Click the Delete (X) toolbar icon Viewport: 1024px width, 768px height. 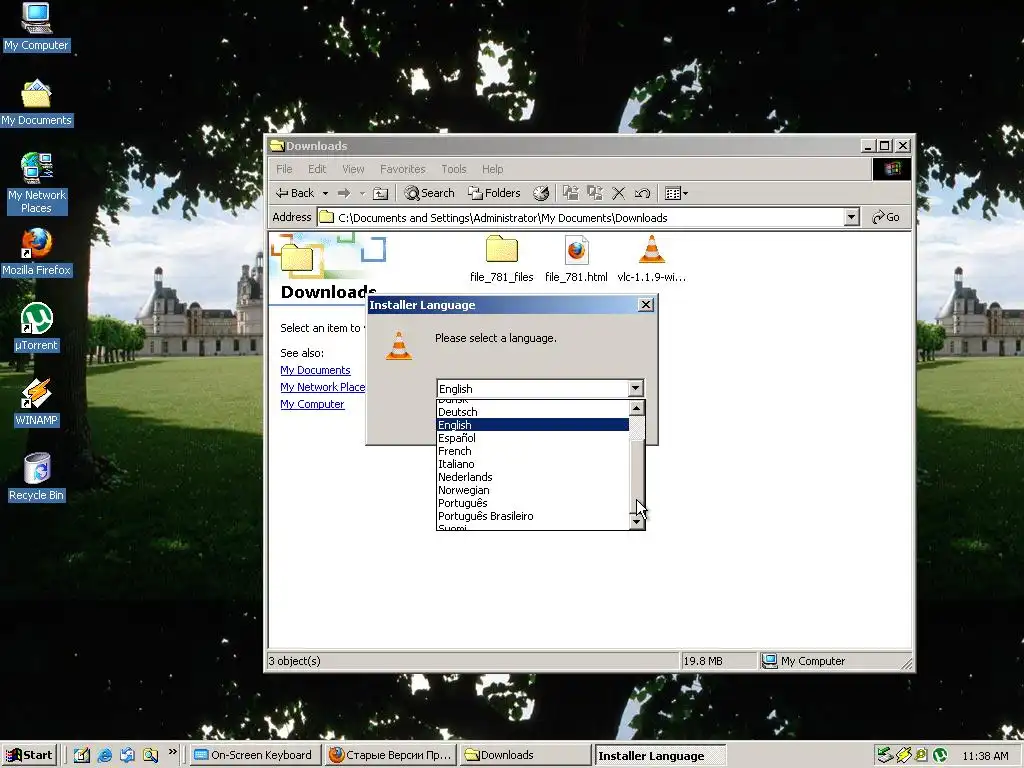(x=618, y=193)
